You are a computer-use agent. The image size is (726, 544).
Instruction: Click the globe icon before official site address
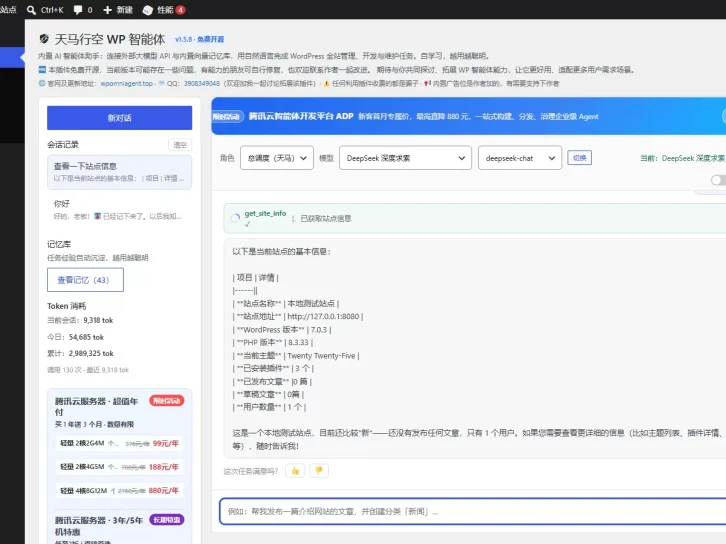click(42, 83)
